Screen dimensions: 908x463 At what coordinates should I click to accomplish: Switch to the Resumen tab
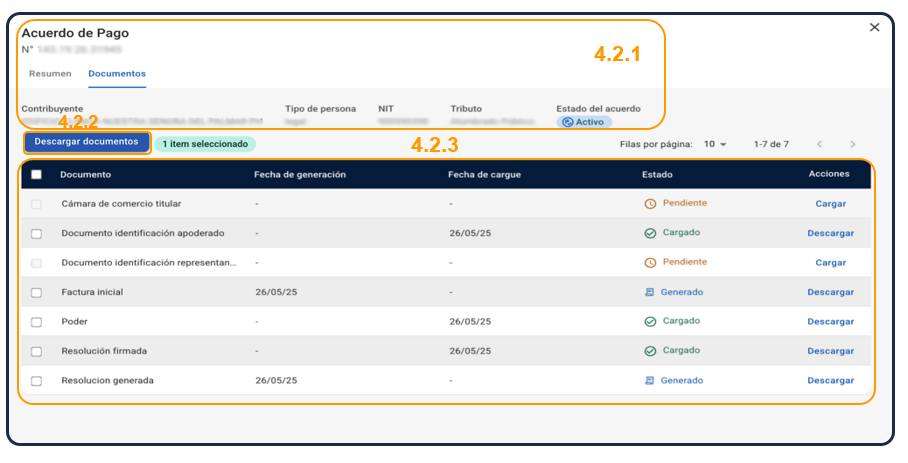pos(50,74)
